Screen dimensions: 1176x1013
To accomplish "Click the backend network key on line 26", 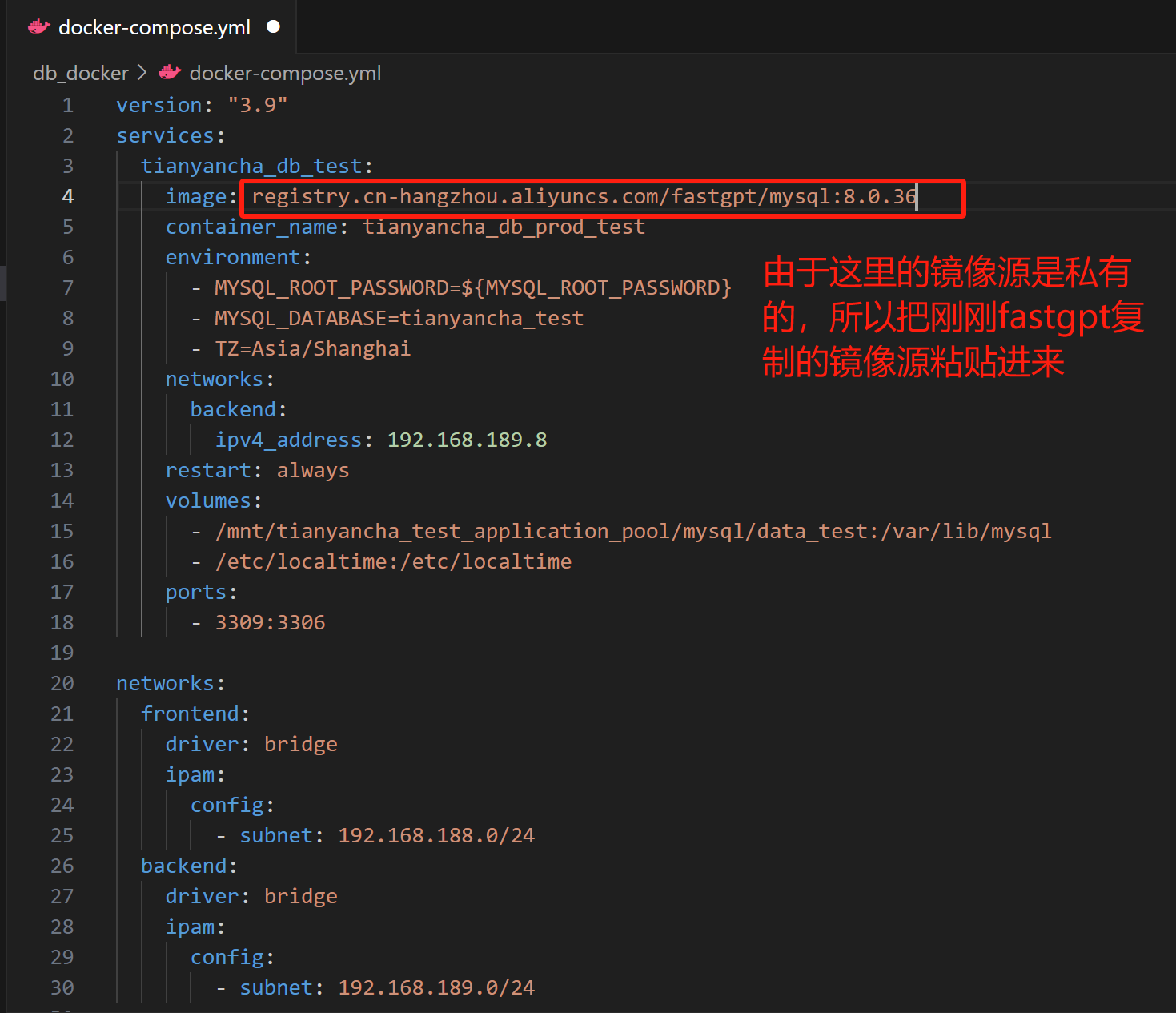I will (x=183, y=866).
